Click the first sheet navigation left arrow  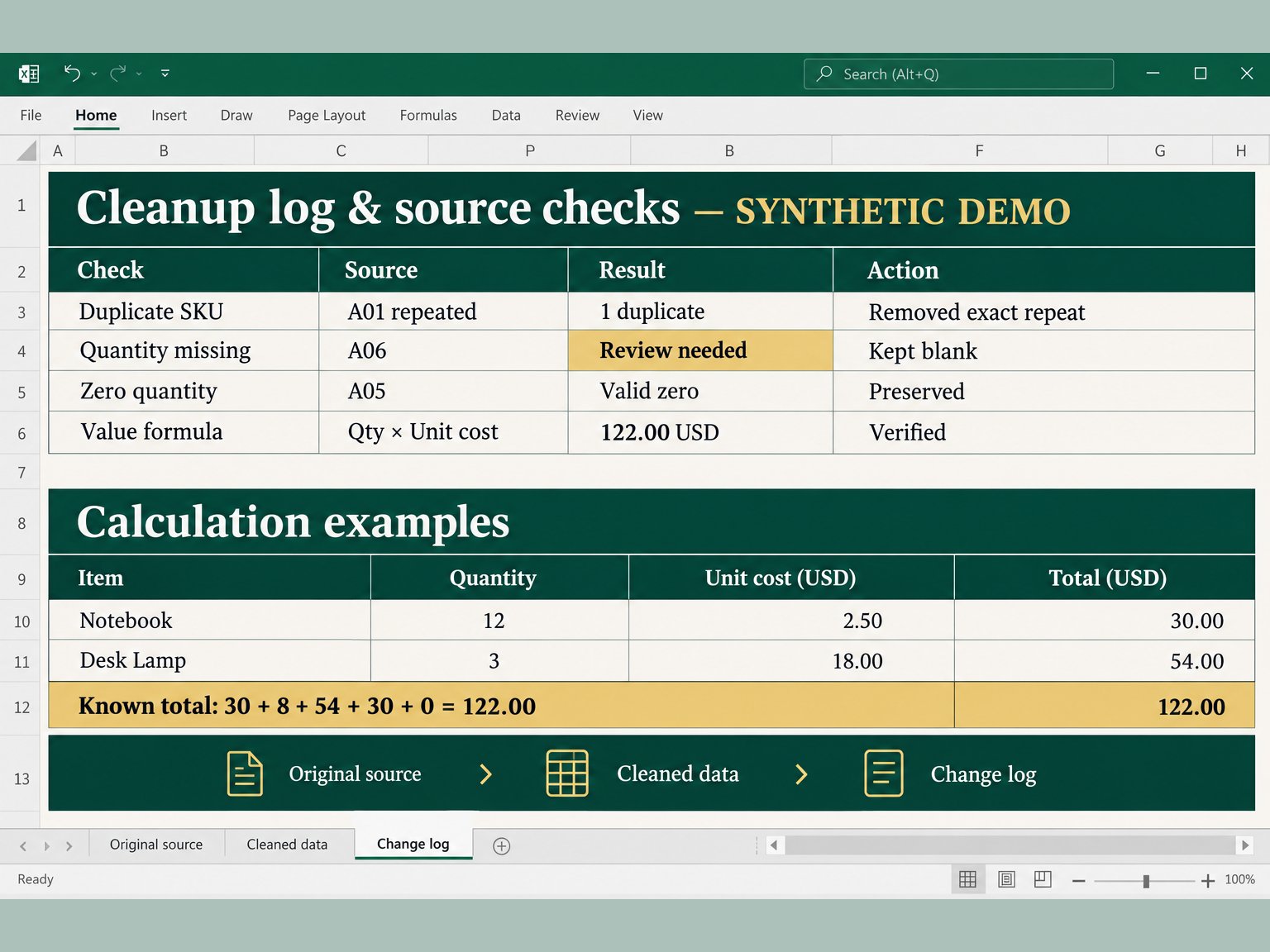pyautogui.click(x=23, y=845)
